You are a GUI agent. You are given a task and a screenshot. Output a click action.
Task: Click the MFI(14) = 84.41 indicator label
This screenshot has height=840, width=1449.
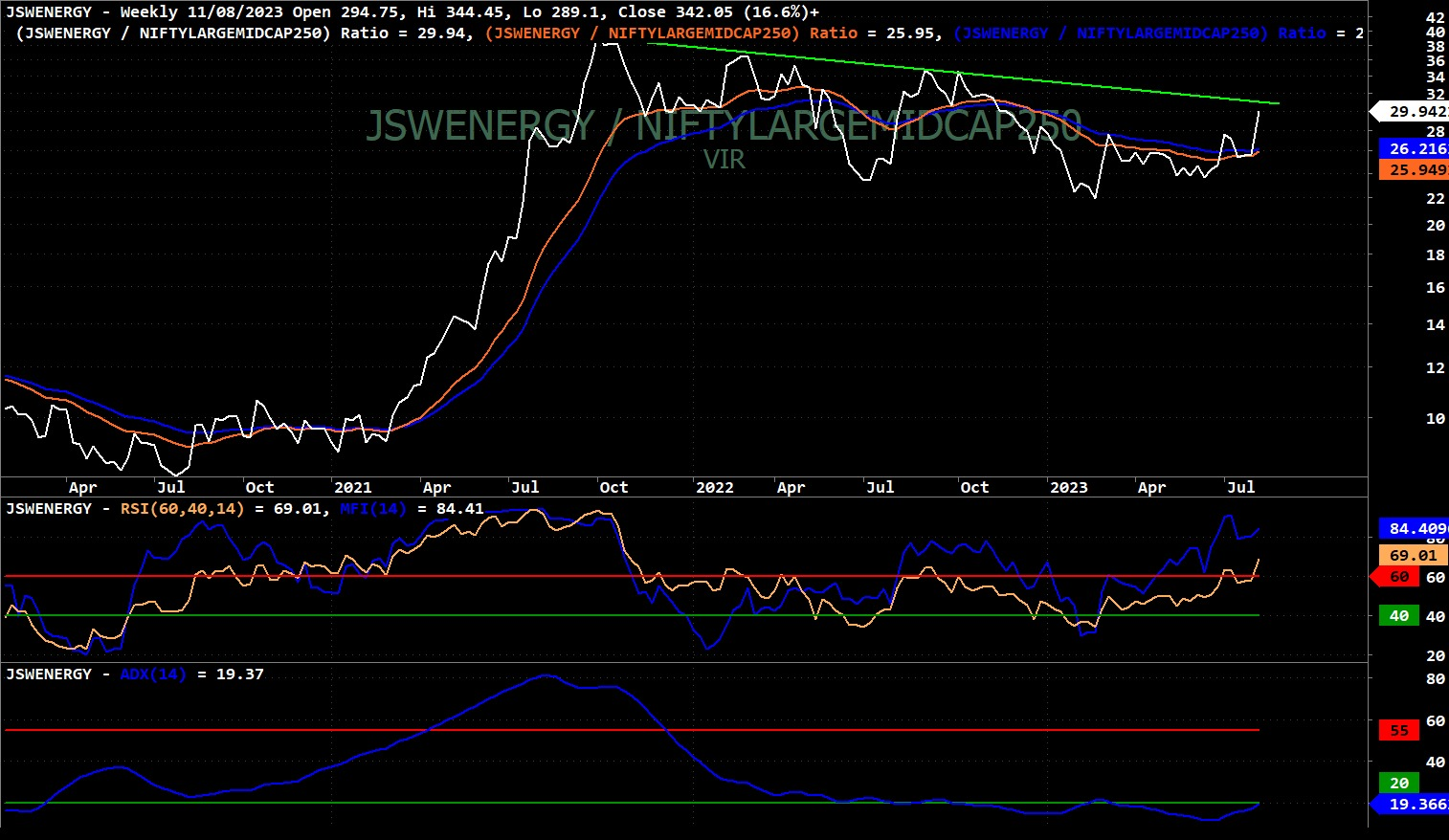pyautogui.click(x=412, y=509)
